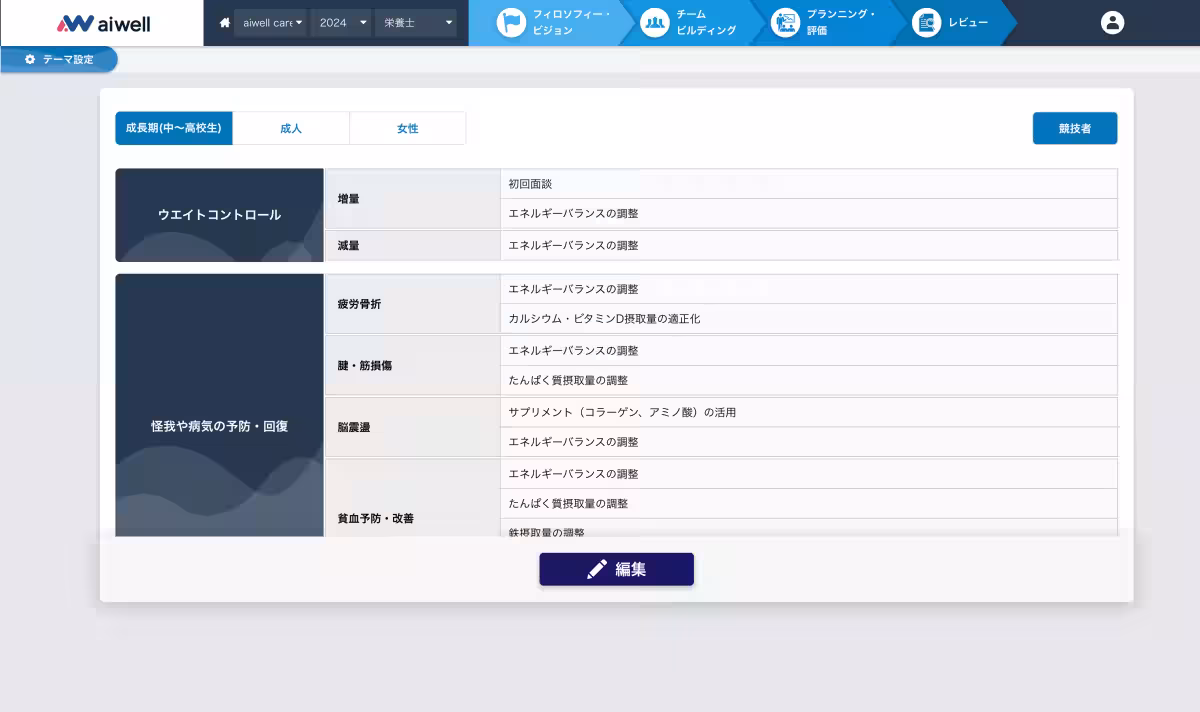
Task: Select the 女性 tab
Action: 407,128
